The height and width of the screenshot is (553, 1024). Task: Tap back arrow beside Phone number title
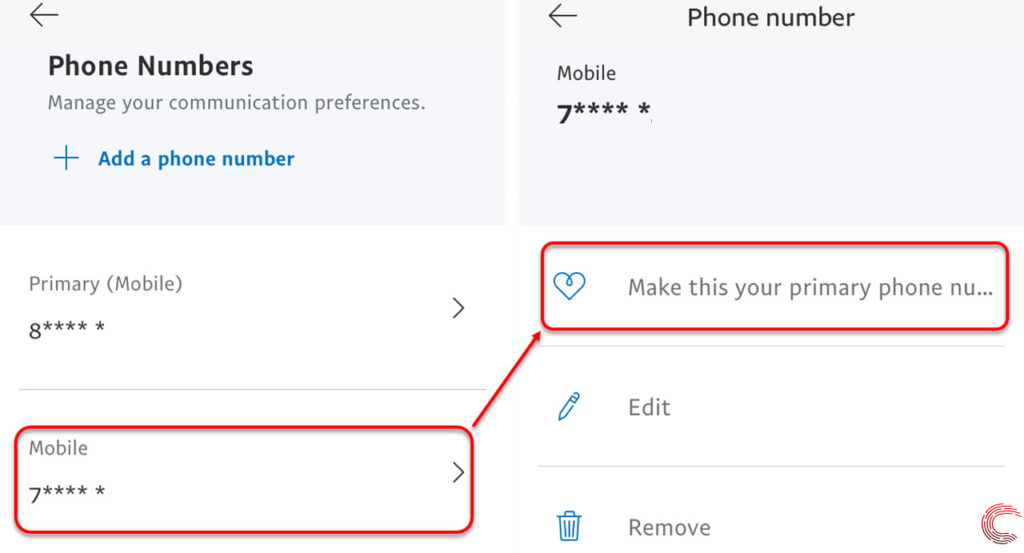[562, 15]
